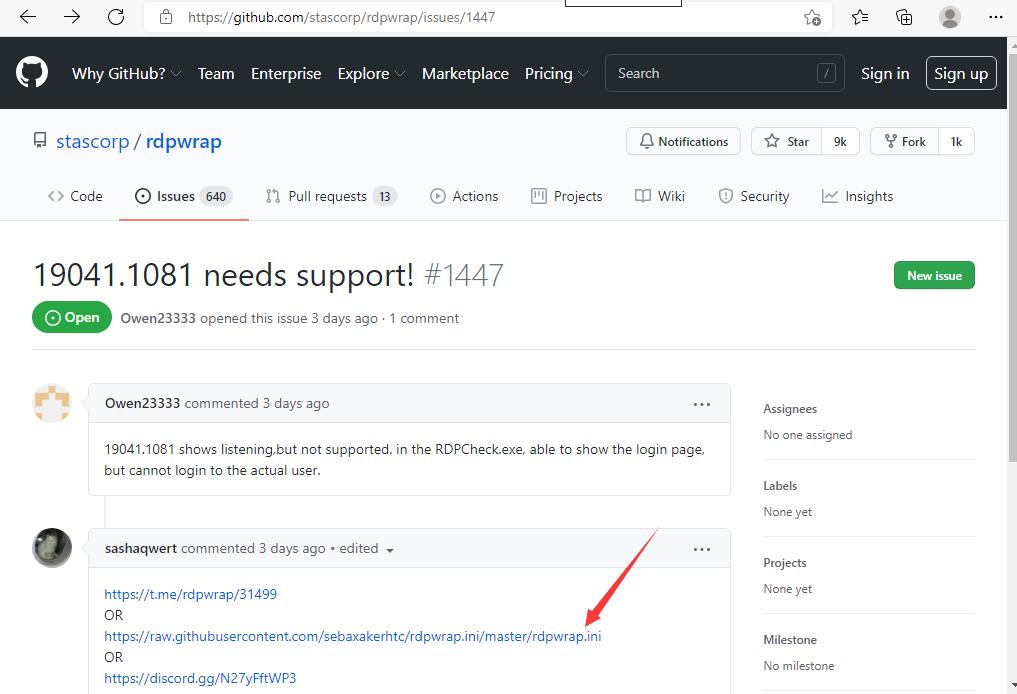Click the 3 days ago timestamp on Owen23333's comment
This screenshot has height=694, width=1017.
point(296,403)
